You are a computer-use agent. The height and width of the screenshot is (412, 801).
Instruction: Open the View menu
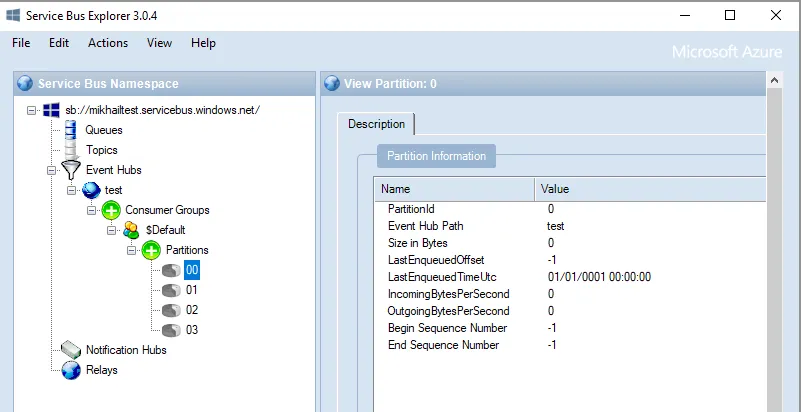(x=159, y=43)
